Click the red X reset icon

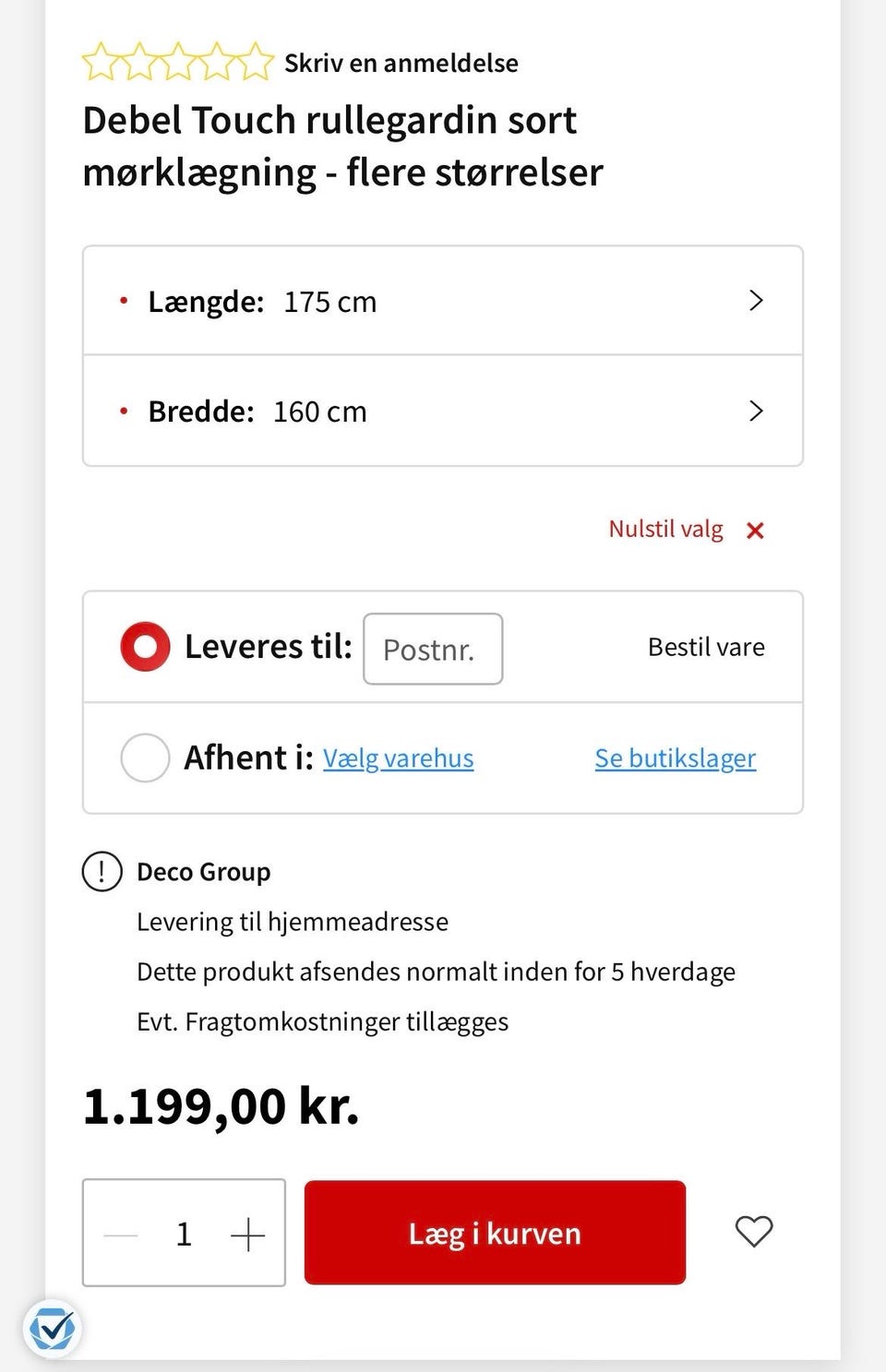pyautogui.click(x=755, y=531)
